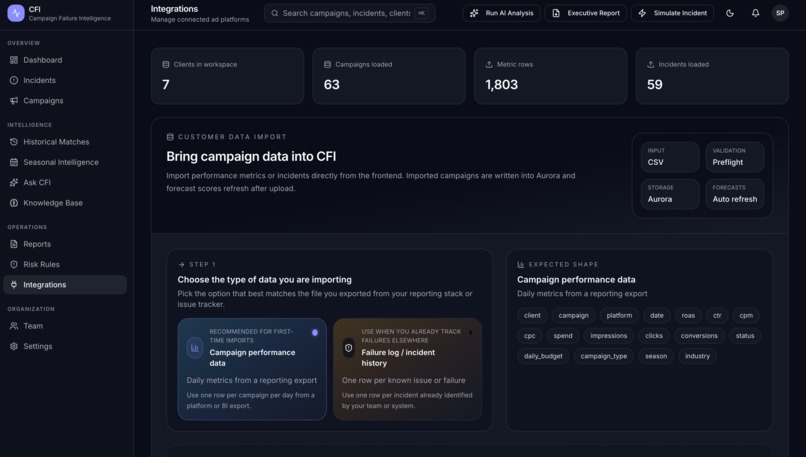Click the Failure log / incident history card
This screenshot has width=806, height=457.
[x=407, y=369]
